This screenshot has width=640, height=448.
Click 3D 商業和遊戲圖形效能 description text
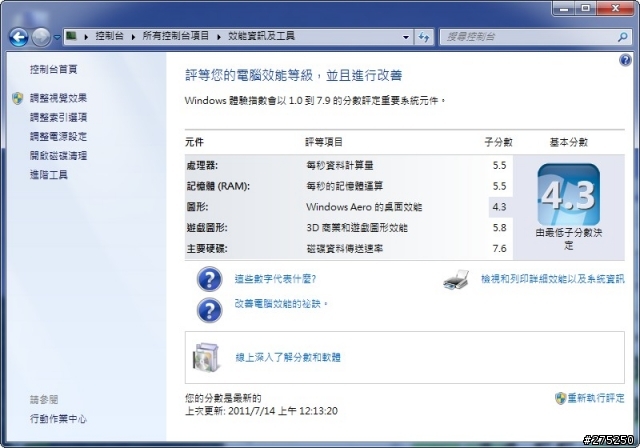(x=357, y=228)
